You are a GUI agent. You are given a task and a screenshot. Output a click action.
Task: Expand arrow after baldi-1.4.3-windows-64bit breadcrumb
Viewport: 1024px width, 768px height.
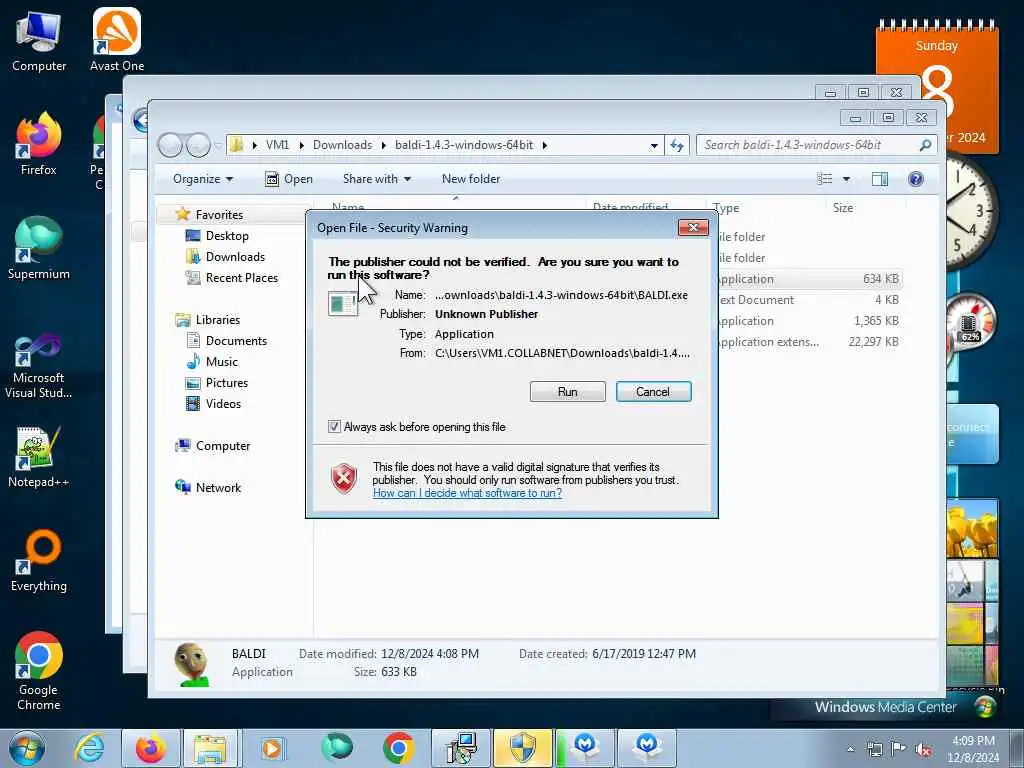click(544, 145)
